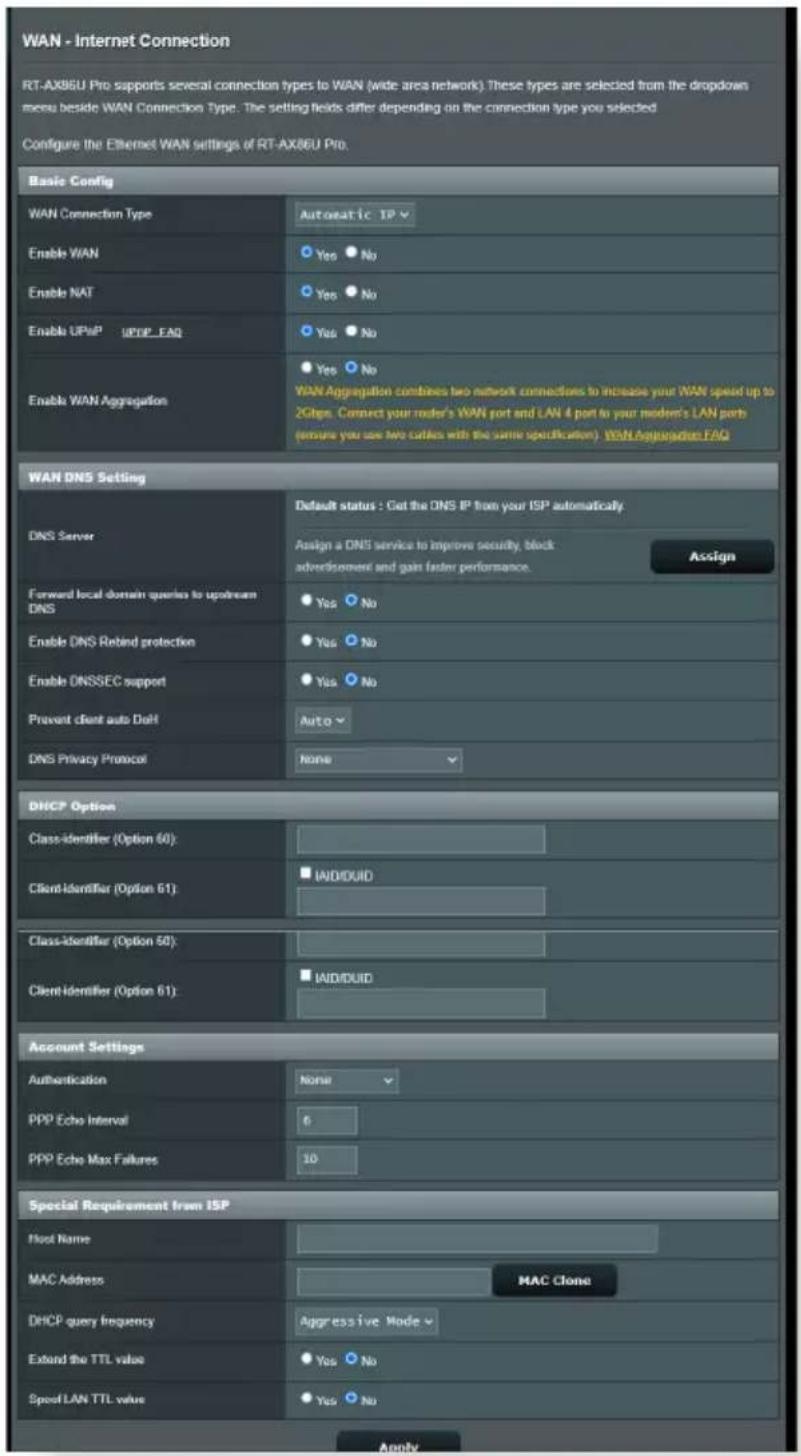Viewport: 801px width, 1456px height.
Task: Check the first IAID/DUID checkbox
Action: (x=307, y=872)
